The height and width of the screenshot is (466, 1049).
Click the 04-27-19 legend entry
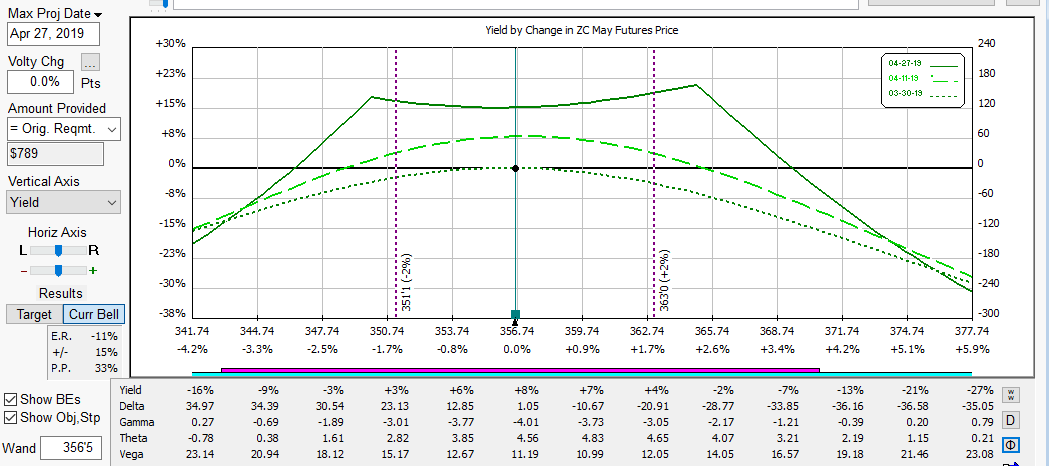[923, 64]
